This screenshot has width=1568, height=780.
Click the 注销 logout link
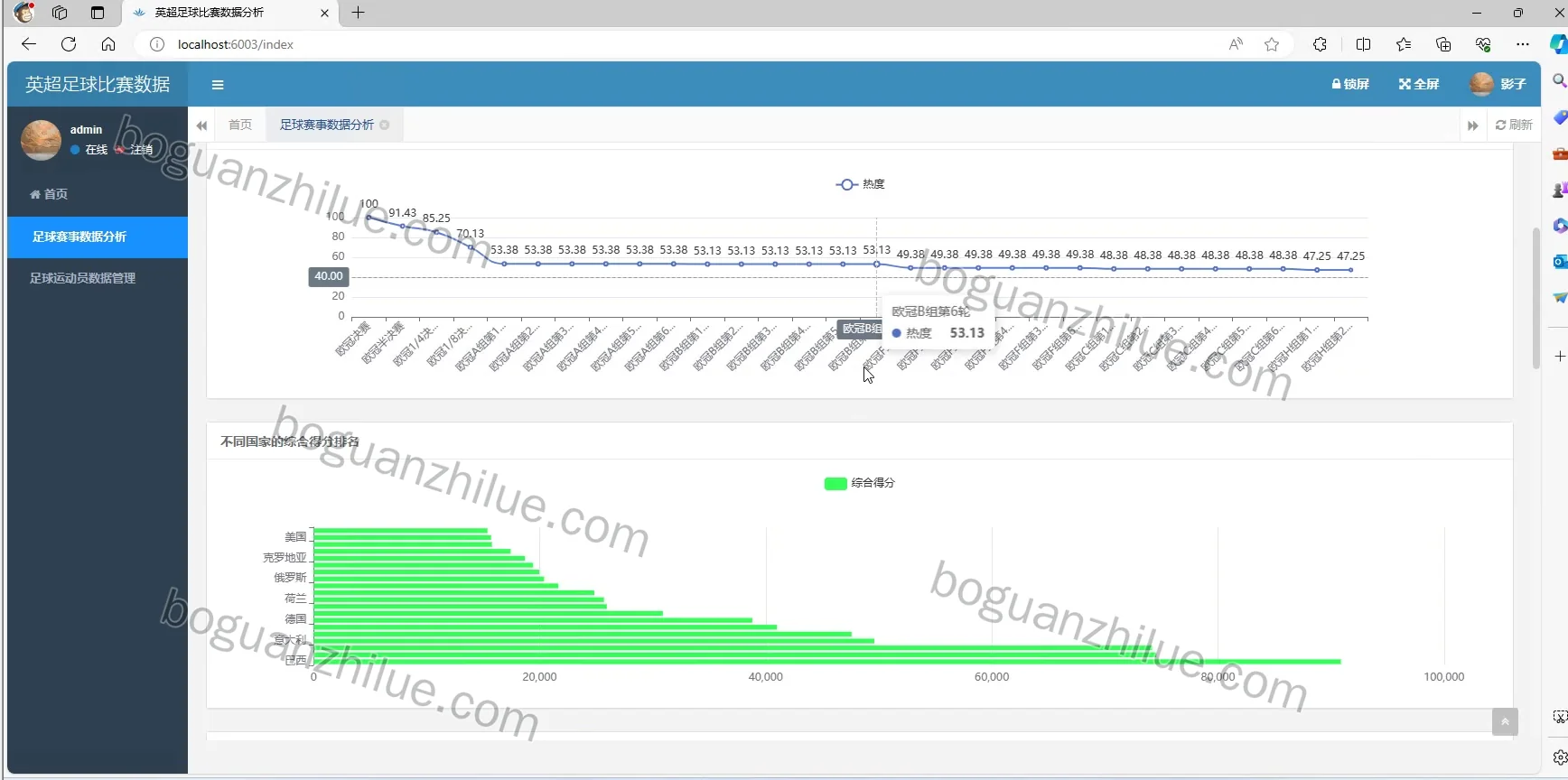tap(135, 150)
